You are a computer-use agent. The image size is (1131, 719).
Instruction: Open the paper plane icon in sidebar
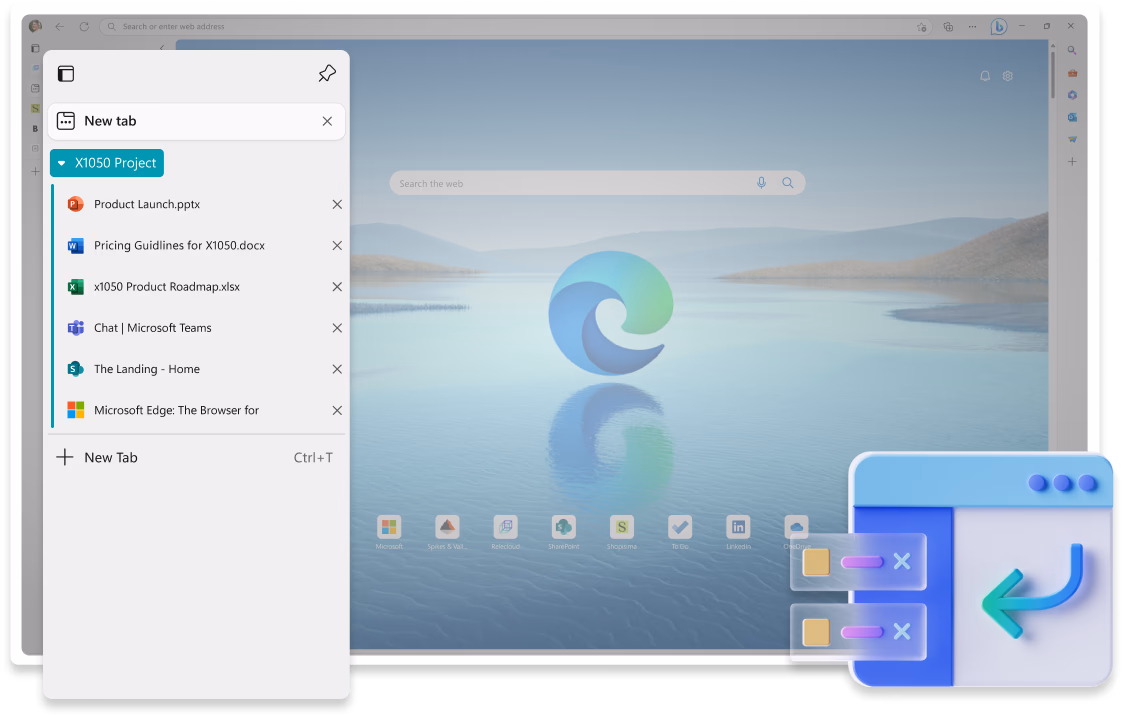tap(1073, 139)
